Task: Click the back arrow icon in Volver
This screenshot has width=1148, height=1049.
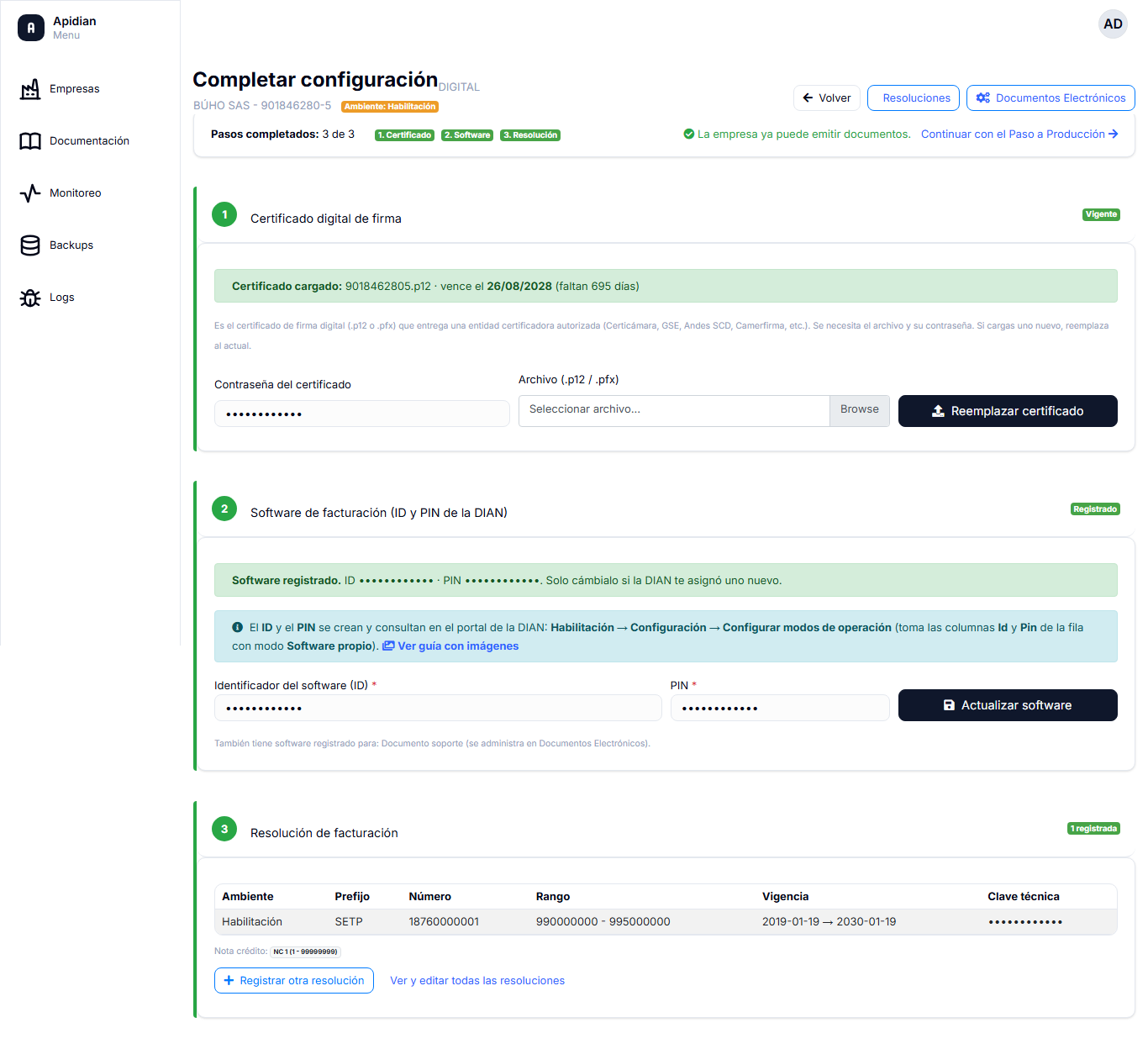Action: point(808,98)
